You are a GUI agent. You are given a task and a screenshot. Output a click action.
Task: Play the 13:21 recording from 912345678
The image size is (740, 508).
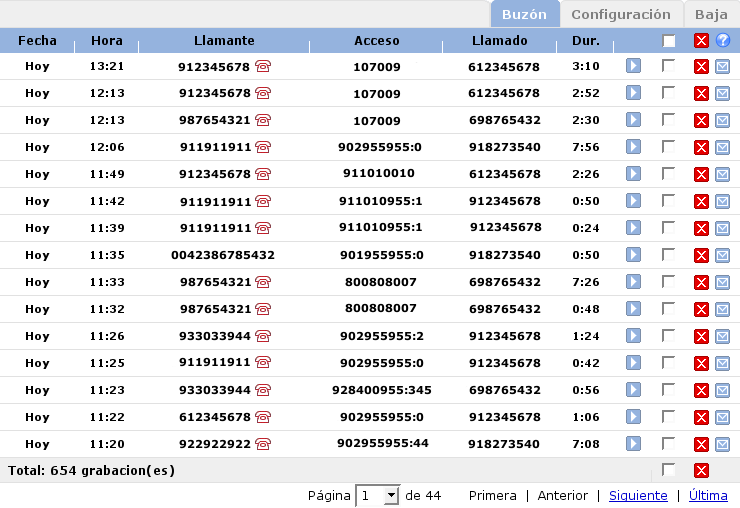point(633,66)
